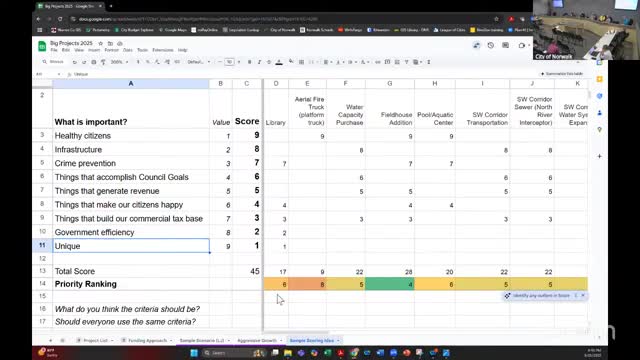Switch to the Aggressive Growth sheet tab
The width and height of the screenshot is (640, 360).
[257, 340]
